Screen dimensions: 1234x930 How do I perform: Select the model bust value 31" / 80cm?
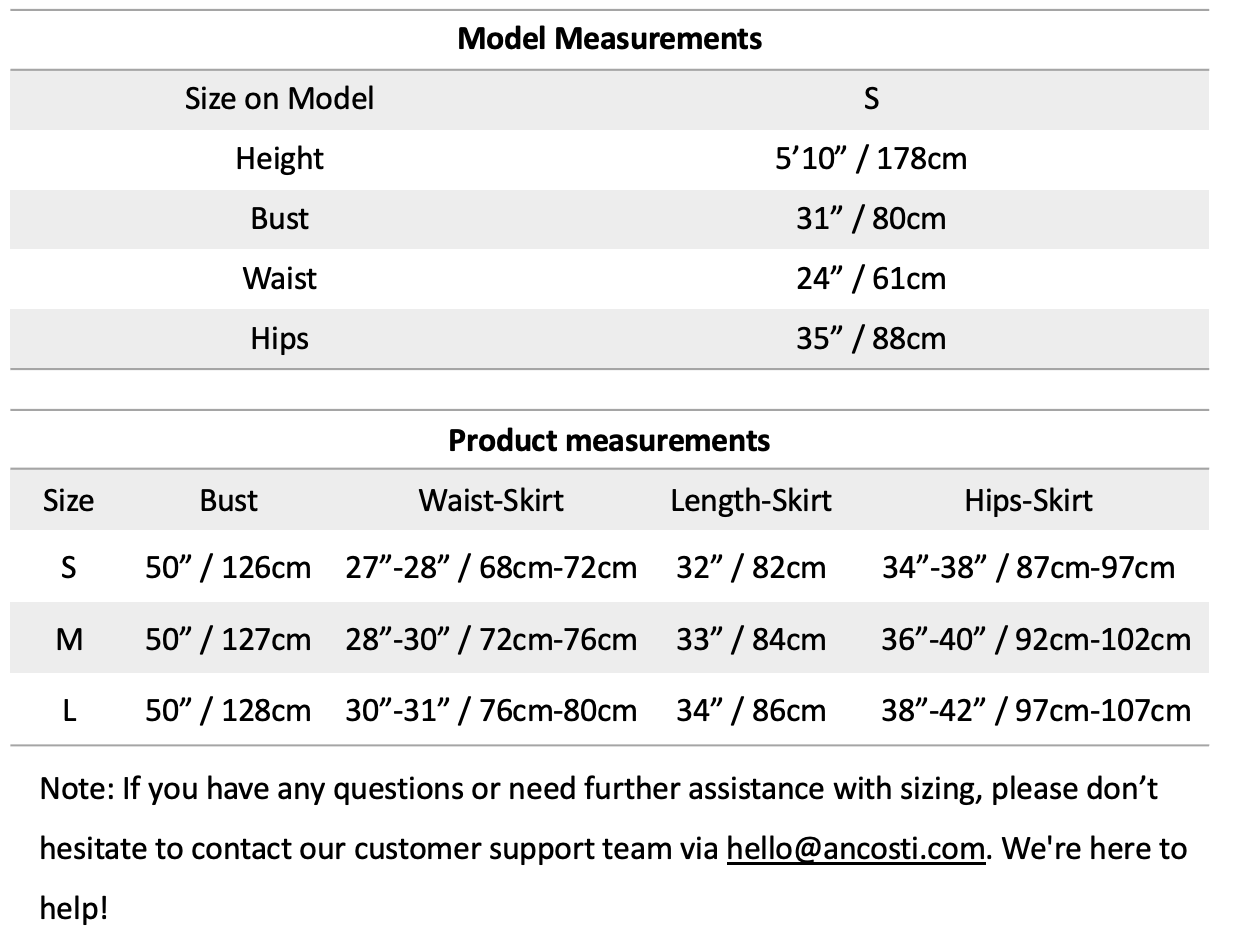(x=871, y=218)
